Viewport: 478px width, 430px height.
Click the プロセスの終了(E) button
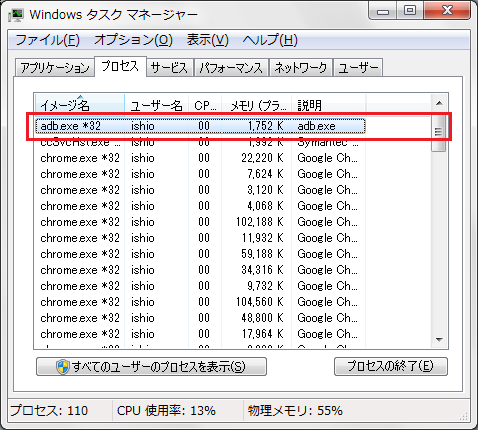(x=391, y=367)
